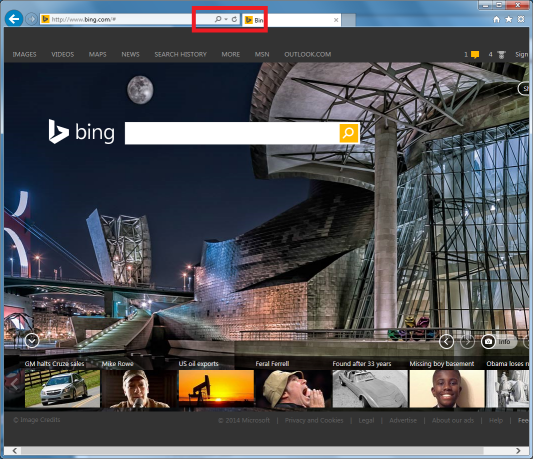Image resolution: width=533 pixels, height=459 pixels.
Task: Click into the Bing search box
Action: pos(232,133)
